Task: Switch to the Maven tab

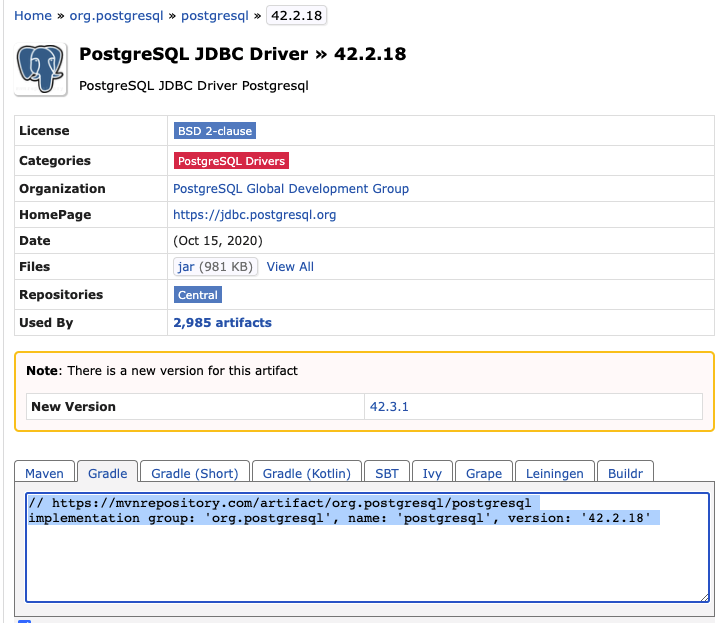Action: coord(44,473)
